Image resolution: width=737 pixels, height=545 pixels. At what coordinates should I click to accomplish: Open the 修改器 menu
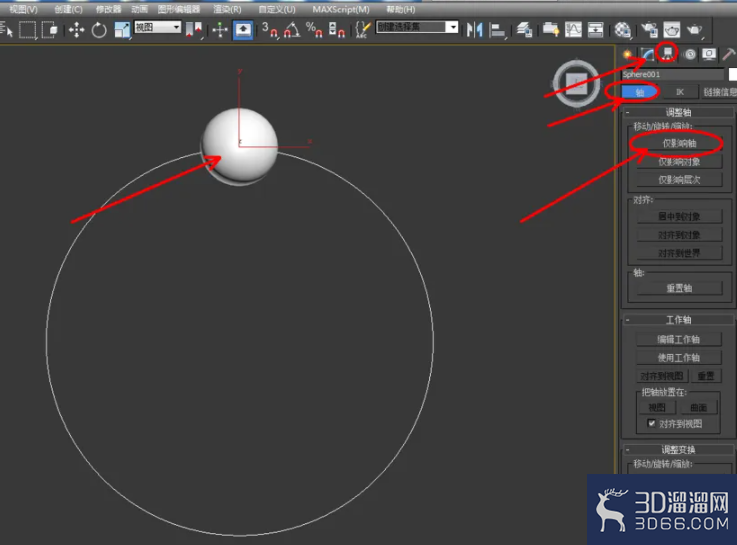coord(109,9)
